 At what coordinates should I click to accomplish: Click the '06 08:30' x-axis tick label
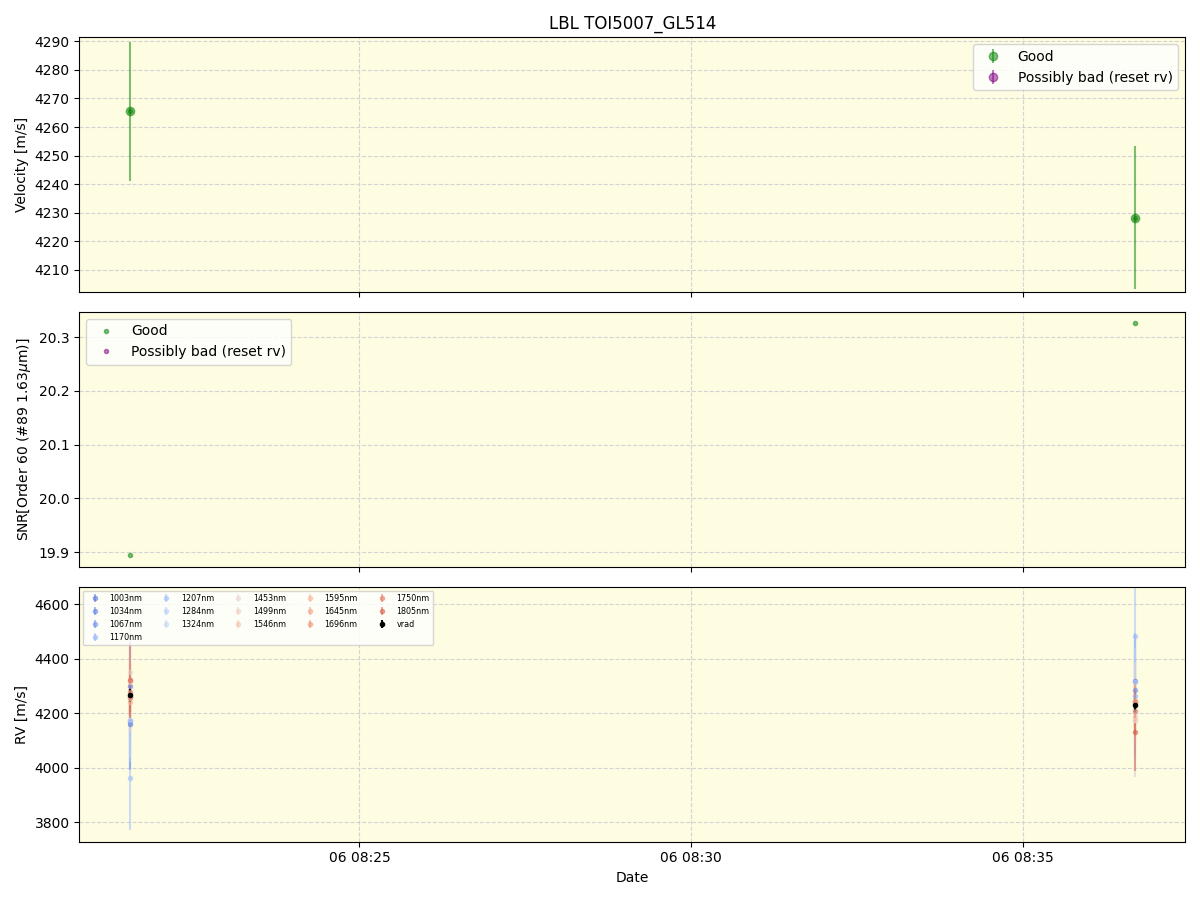click(x=691, y=858)
